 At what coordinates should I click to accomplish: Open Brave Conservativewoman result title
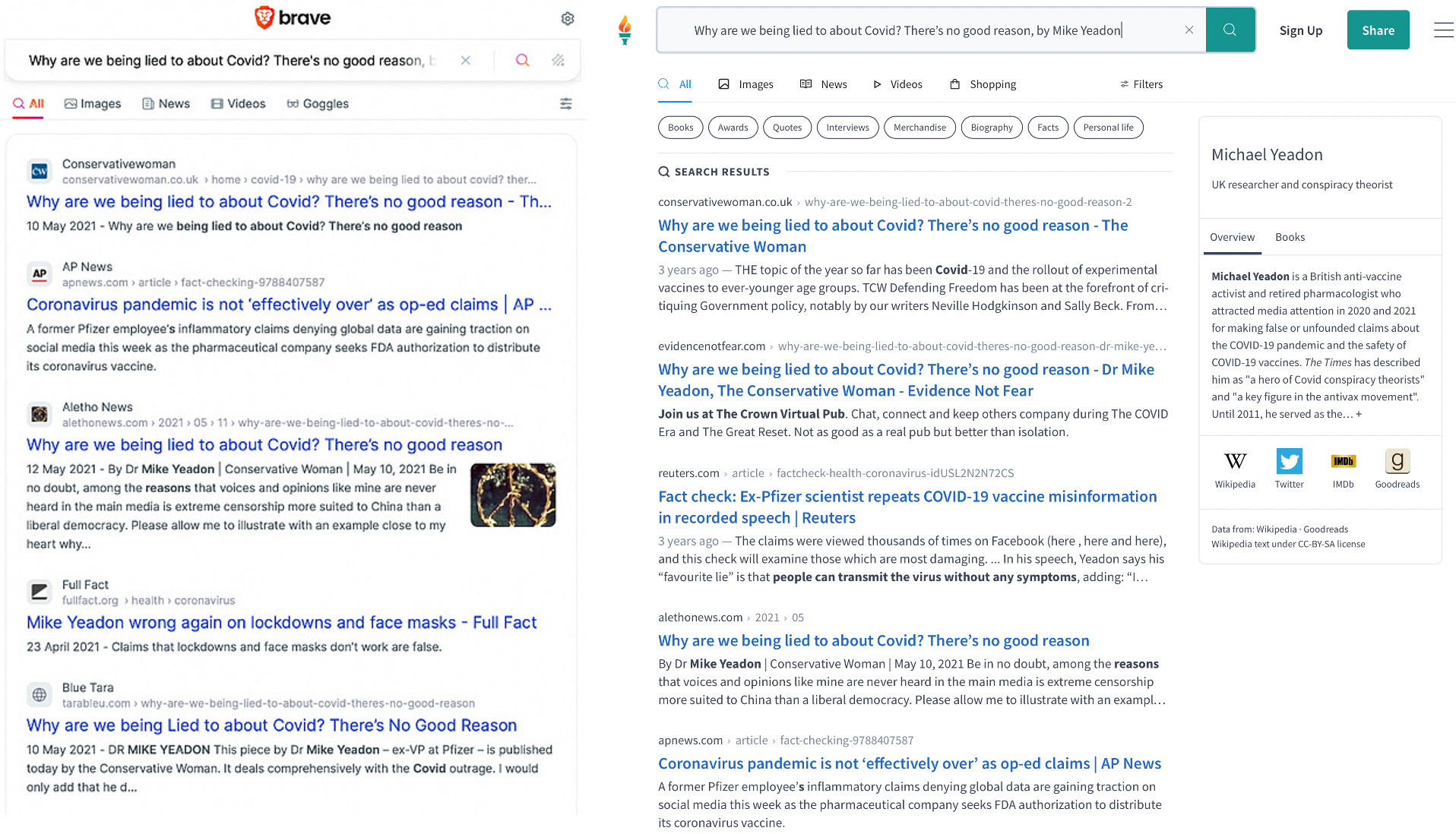pyautogui.click(x=290, y=202)
